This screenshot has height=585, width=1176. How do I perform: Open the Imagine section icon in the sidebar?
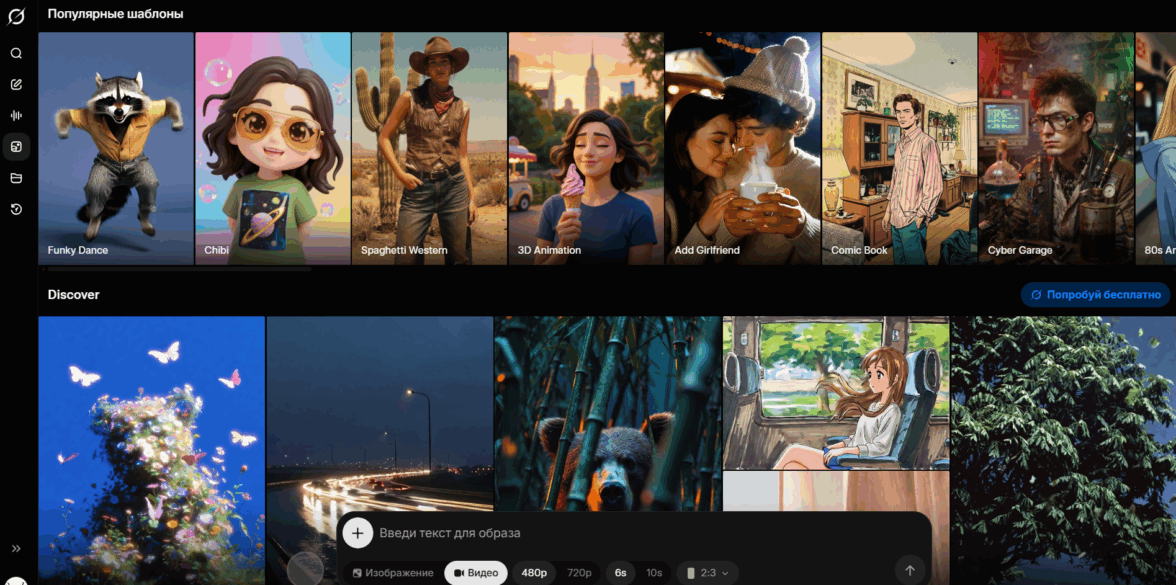pos(16,147)
